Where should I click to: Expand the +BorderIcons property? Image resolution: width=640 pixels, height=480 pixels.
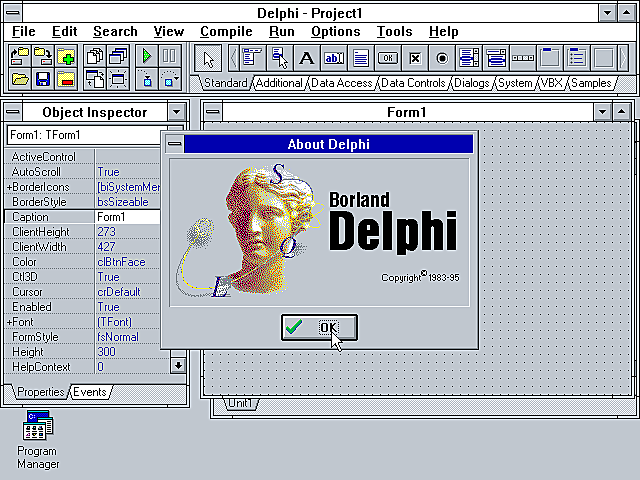(x=9, y=187)
